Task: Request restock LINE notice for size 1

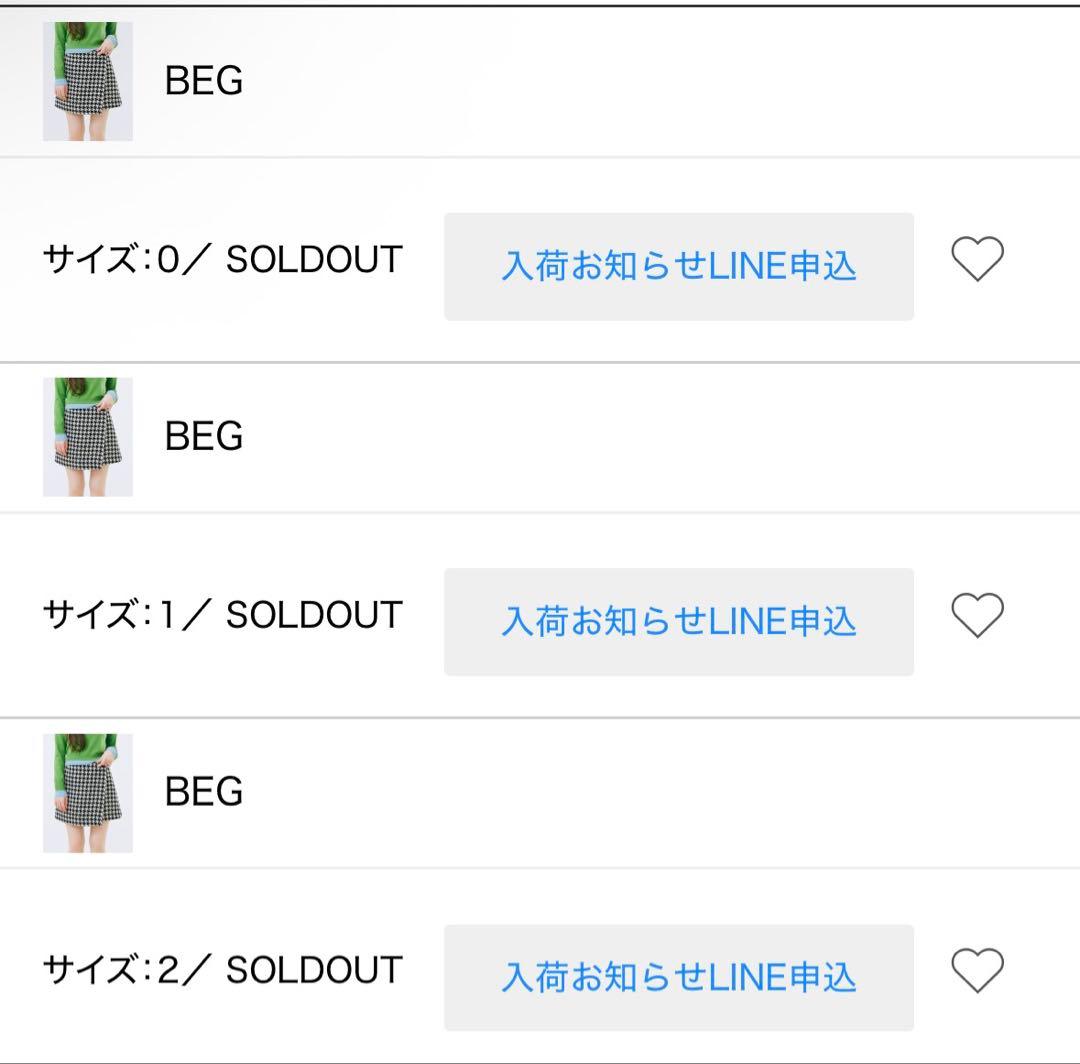Action: click(679, 622)
